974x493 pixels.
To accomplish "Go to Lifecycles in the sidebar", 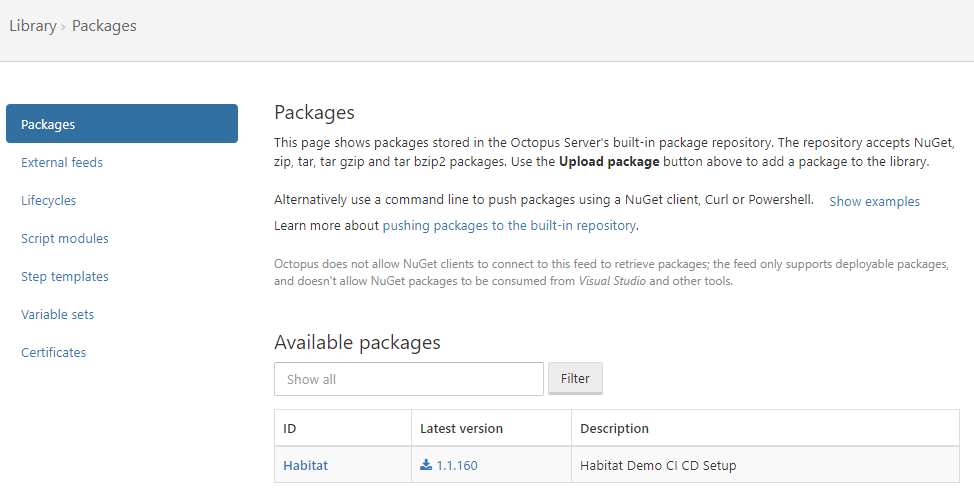I will pyautogui.click(x=48, y=200).
